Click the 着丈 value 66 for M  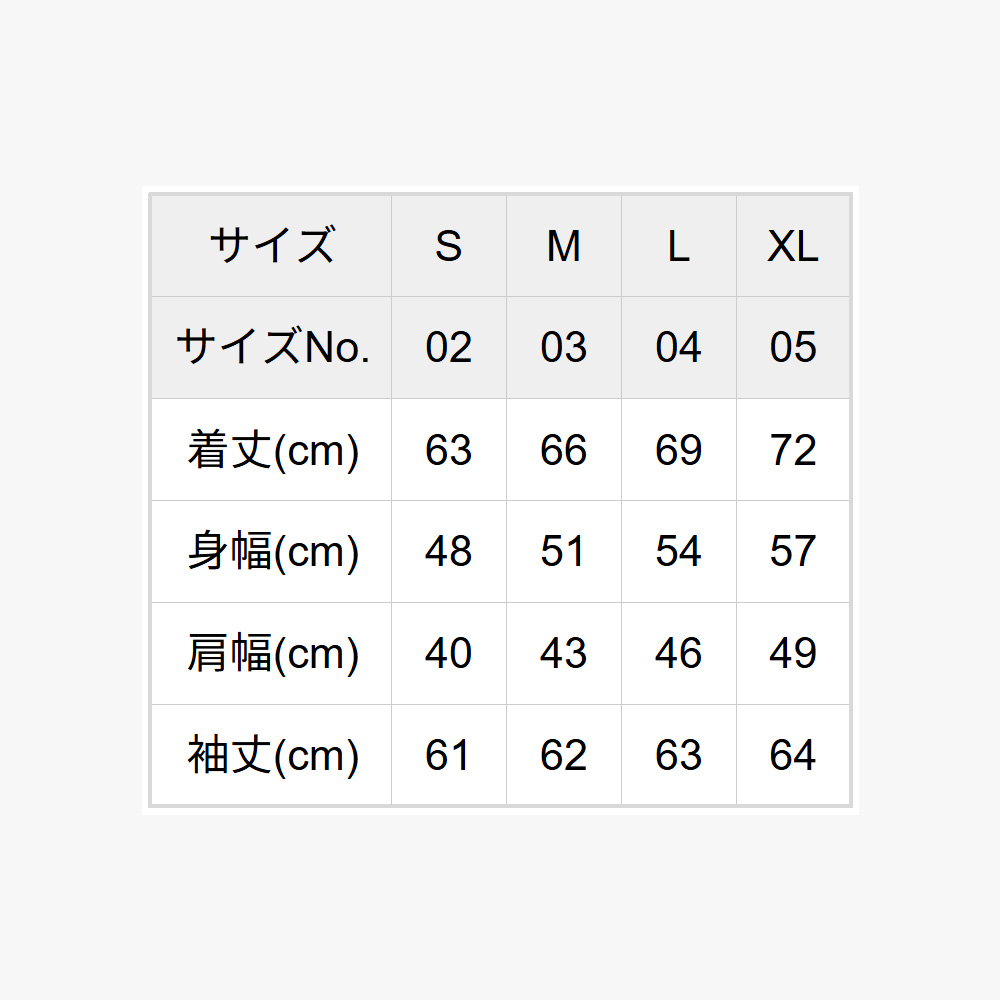point(564,450)
